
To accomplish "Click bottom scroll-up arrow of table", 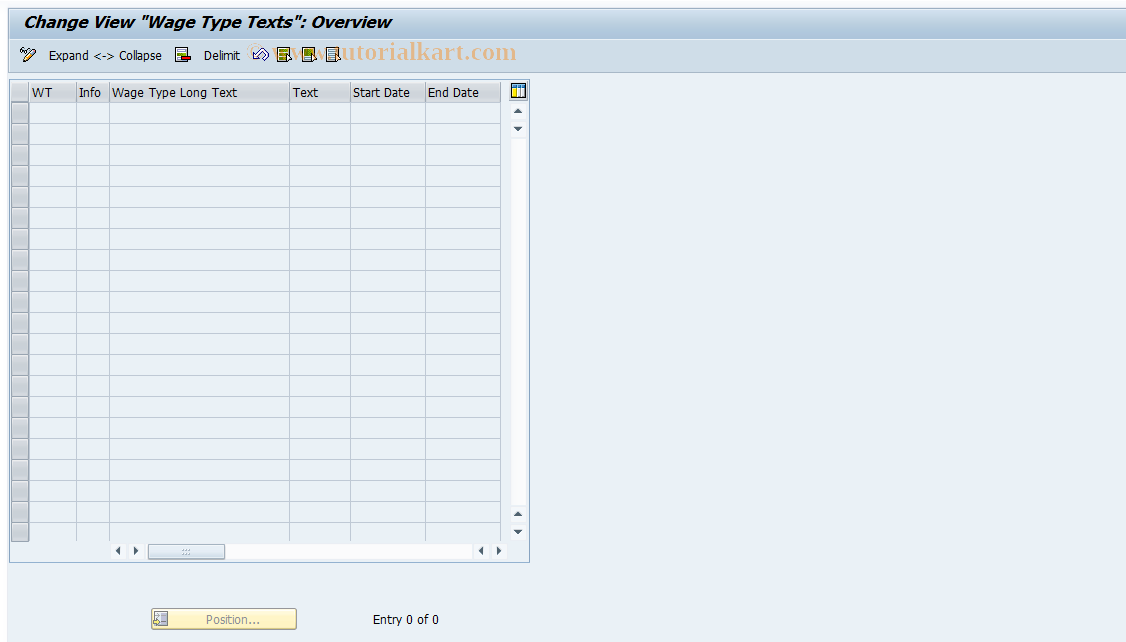I will [518, 514].
